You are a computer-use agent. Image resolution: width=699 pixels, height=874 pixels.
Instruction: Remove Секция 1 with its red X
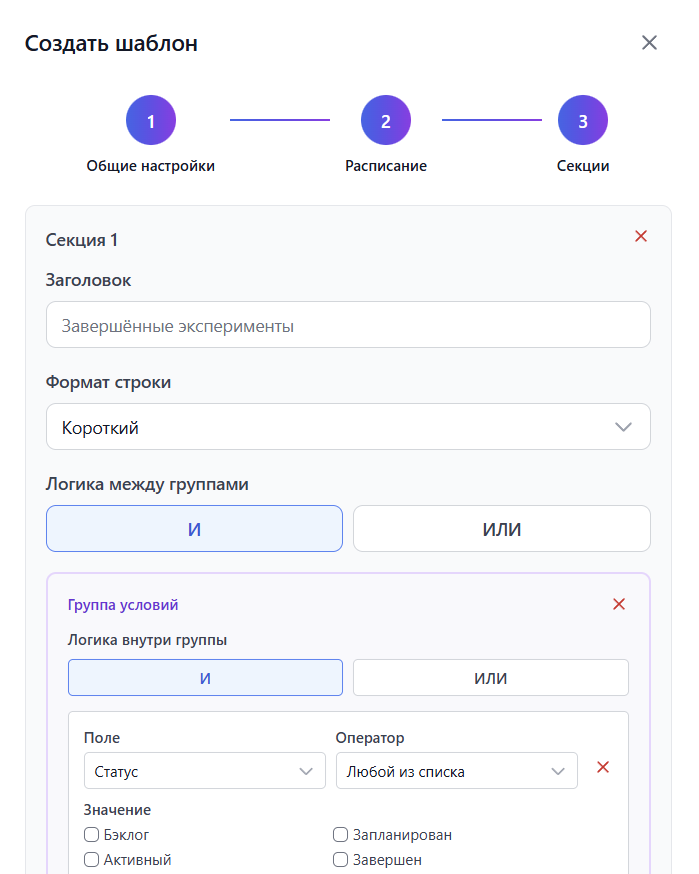641,236
